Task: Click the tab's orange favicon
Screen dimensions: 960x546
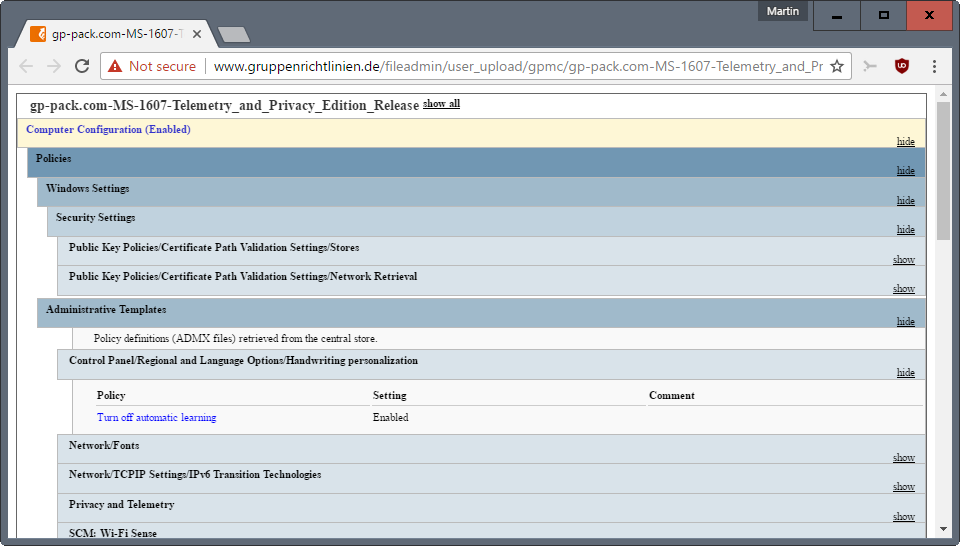Action: pyautogui.click(x=38, y=34)
